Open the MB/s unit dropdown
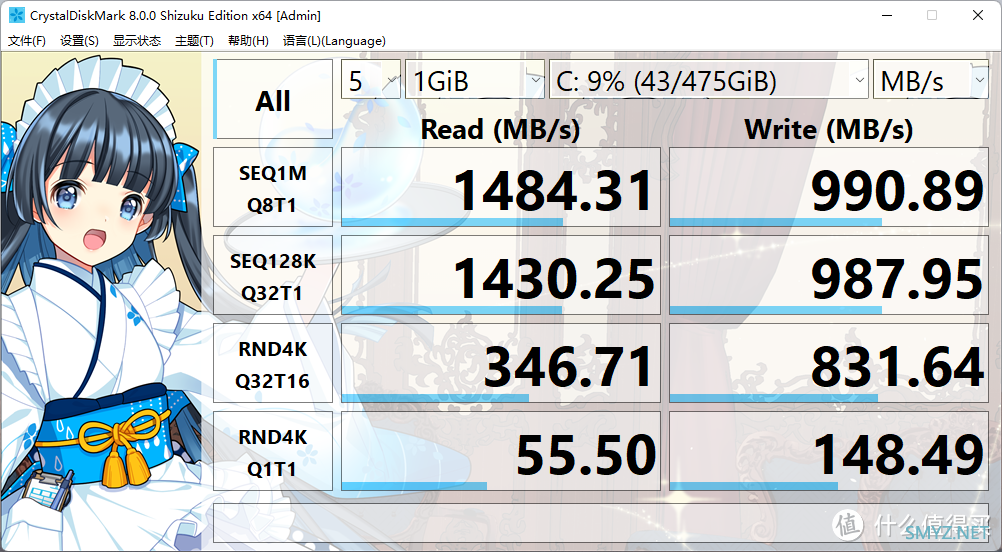The image size is (1002, 552). pos(930,79)
